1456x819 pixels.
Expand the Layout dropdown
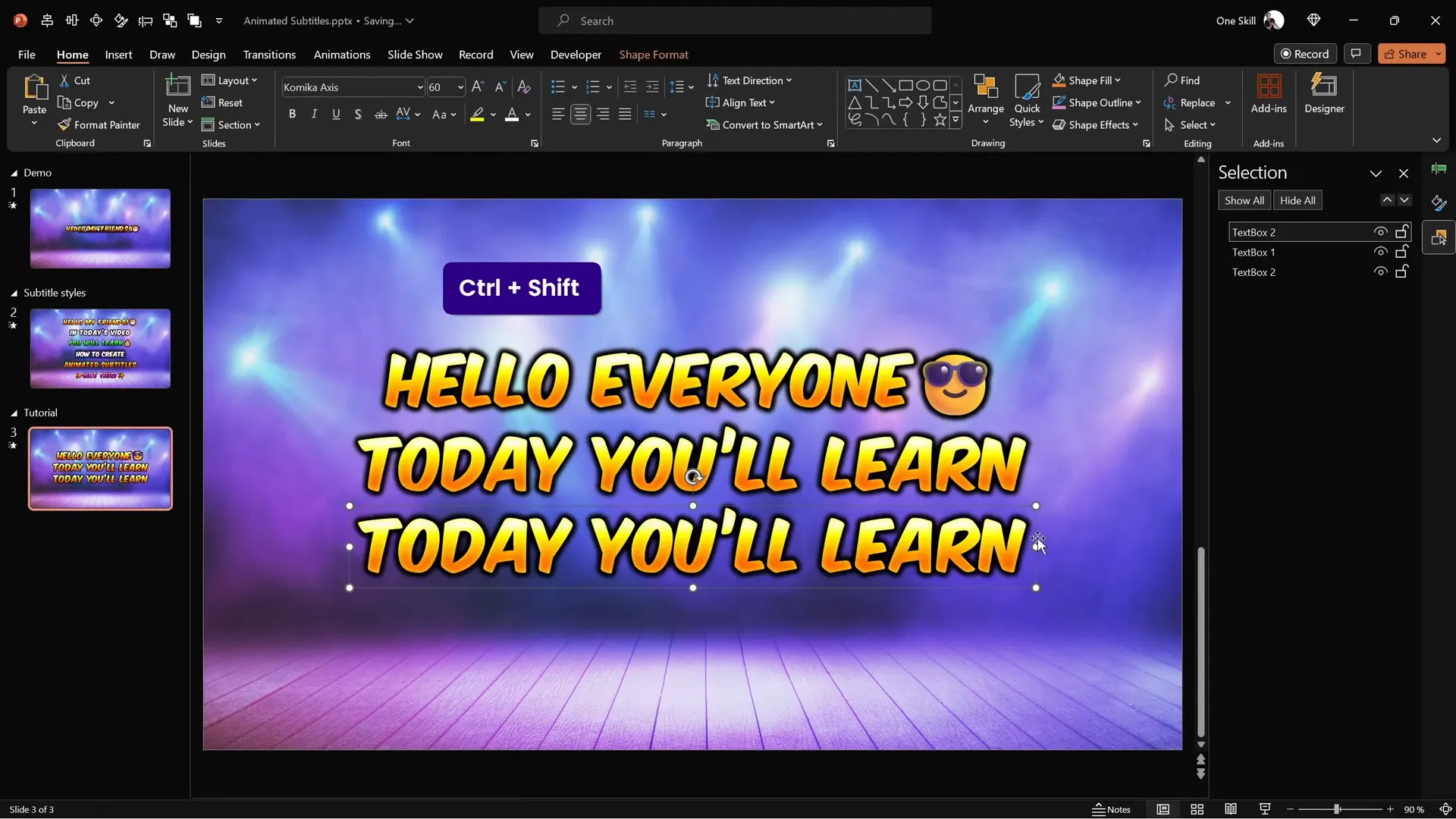(230, 80)
